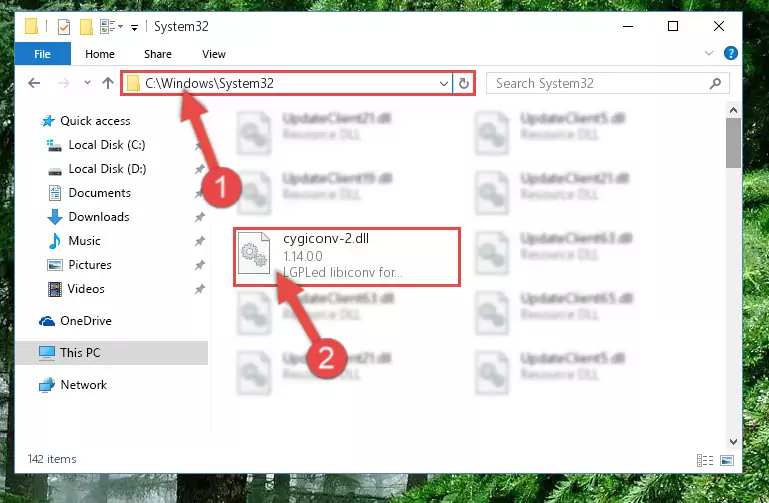
Task: Maximize the System32 window
Action: click(x=673, y=26)
